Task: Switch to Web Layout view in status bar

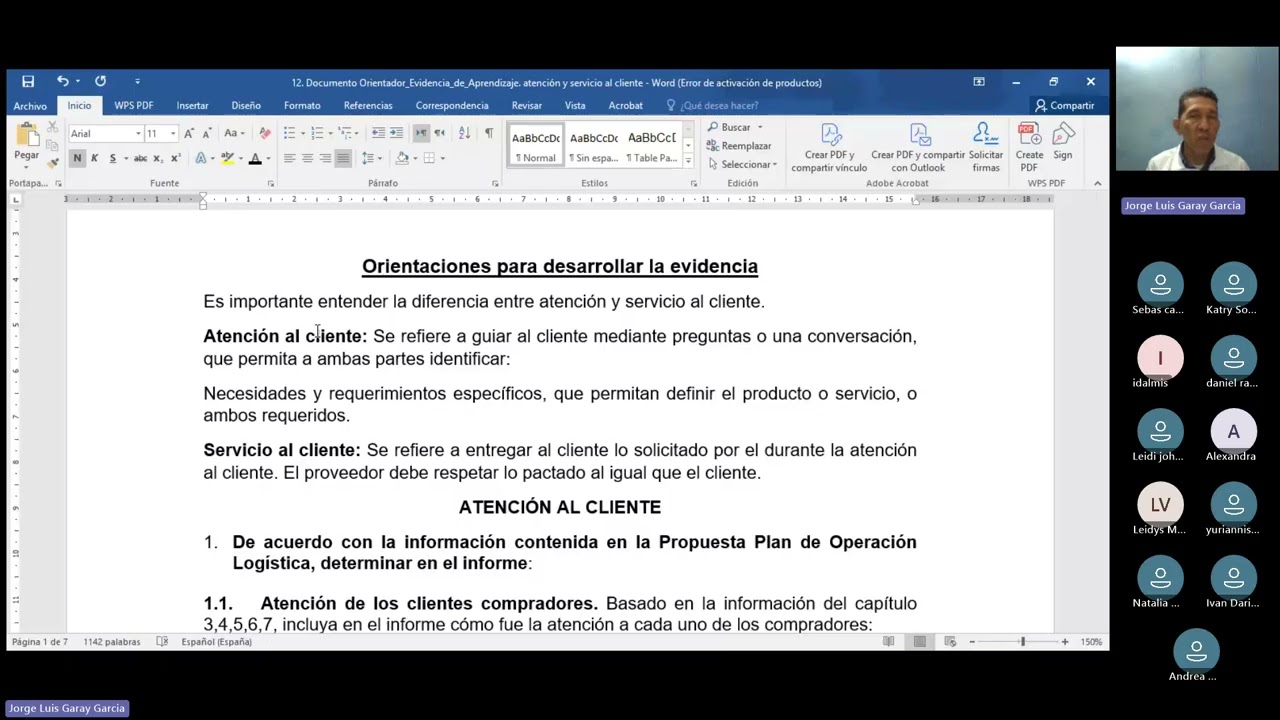Action: coord(950,641)
